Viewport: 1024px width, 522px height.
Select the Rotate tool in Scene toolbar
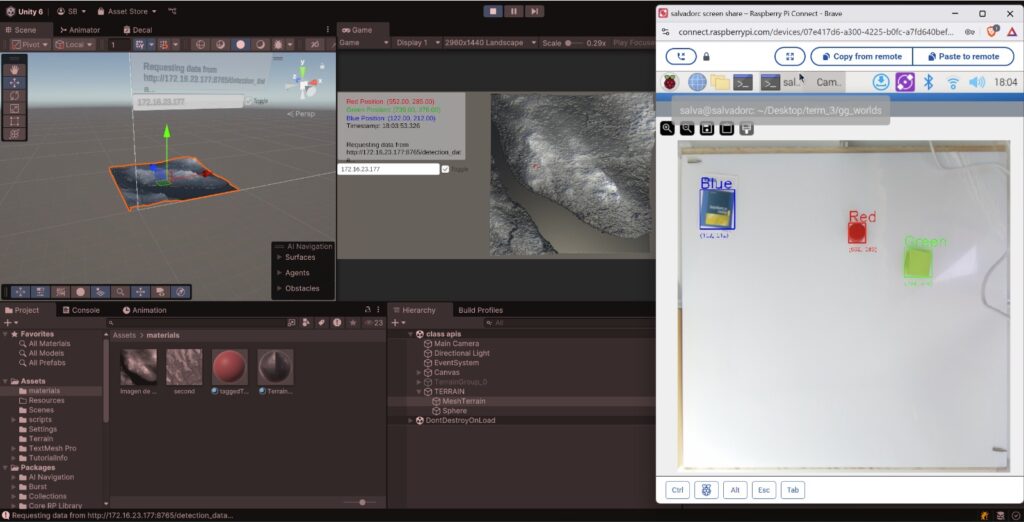14,95
